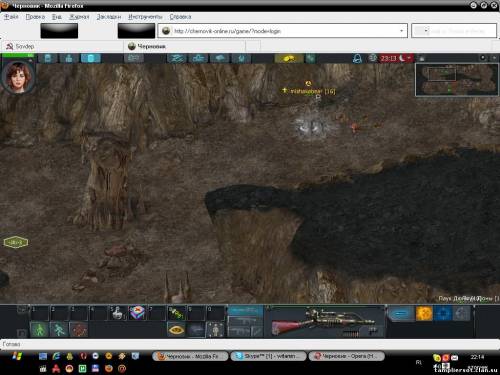Viewport: 500px width, 375px height.
Task: Select the running movement mode icon
Action: point(59,330)
